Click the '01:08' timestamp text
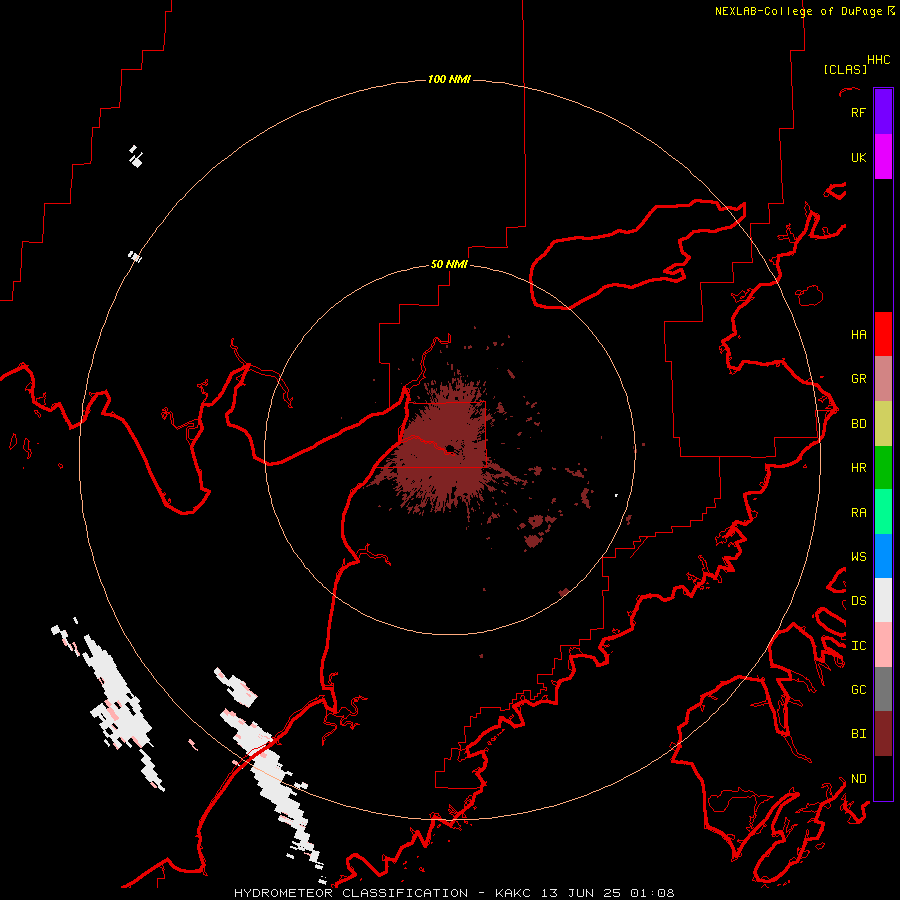The image size is (900, 900). click(x=652, y=893)
